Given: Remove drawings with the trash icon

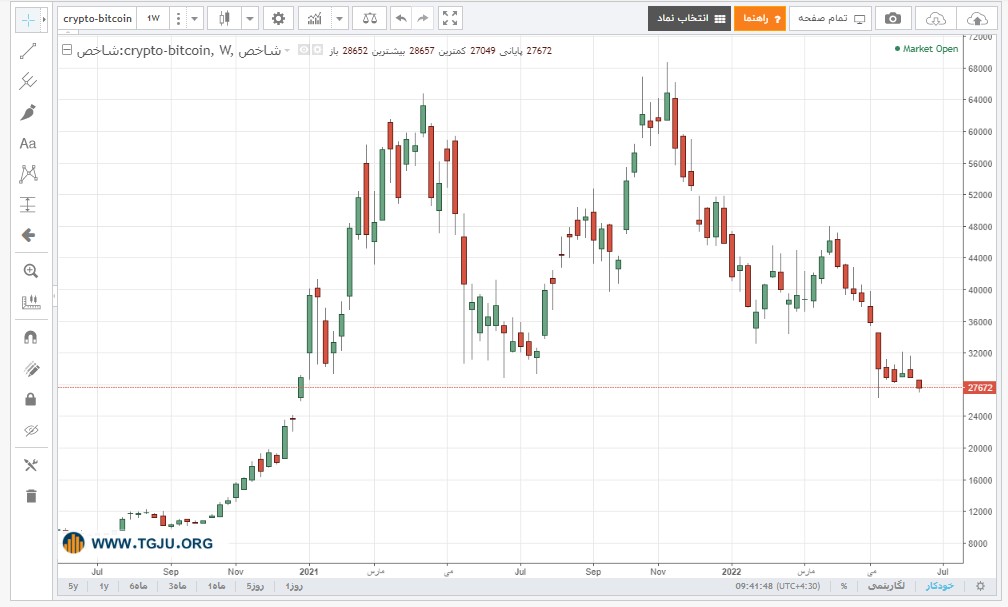Looking at the screenshot, I should (x=30, y=496).
